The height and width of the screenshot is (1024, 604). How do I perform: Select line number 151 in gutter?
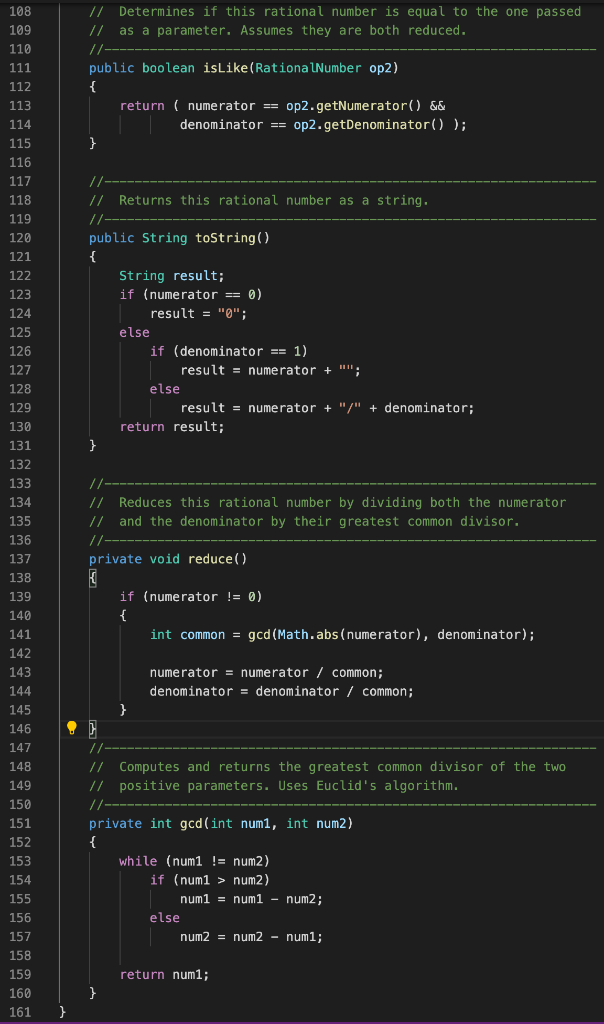click(20, 824)
